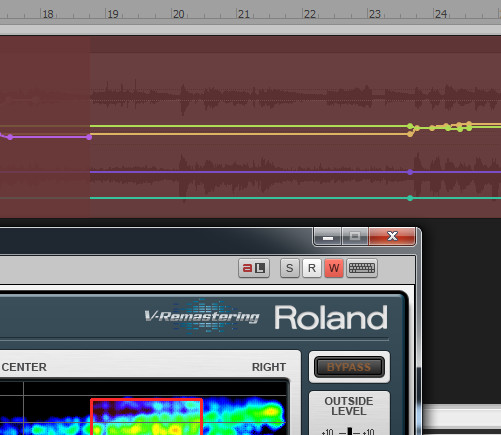Click the OUTSIDE LEVEL slider handle
This screenshot has width=501, height=435.
tap(349, 431)
